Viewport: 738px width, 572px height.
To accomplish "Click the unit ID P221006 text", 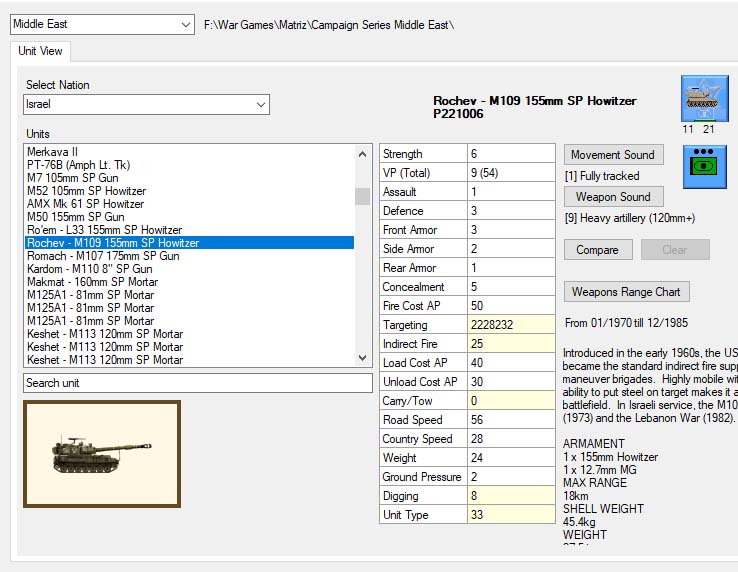I will [x=458, y=114].
